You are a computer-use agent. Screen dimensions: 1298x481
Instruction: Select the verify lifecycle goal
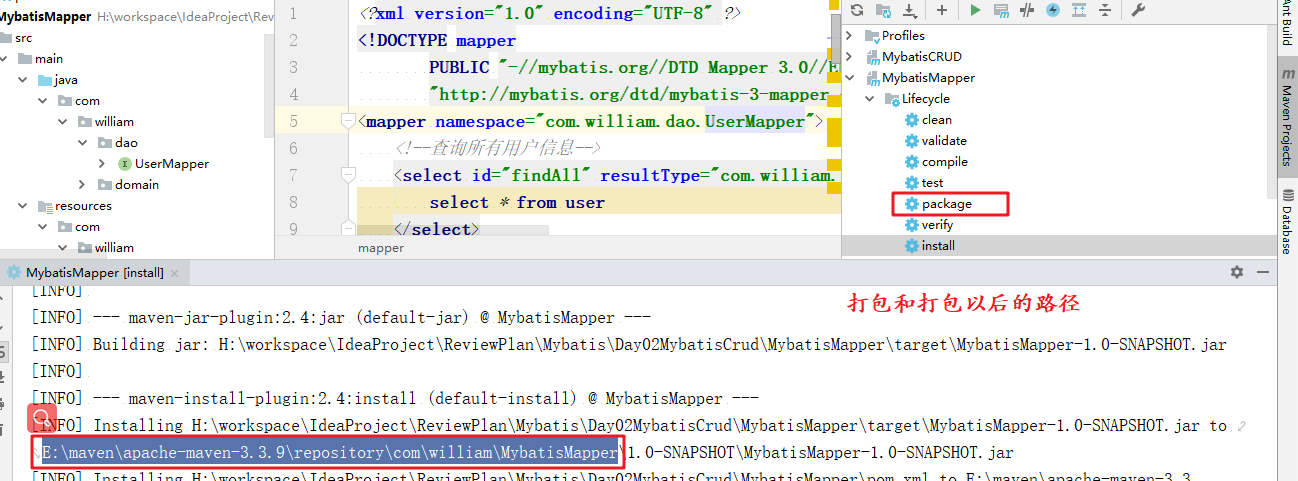937,225
